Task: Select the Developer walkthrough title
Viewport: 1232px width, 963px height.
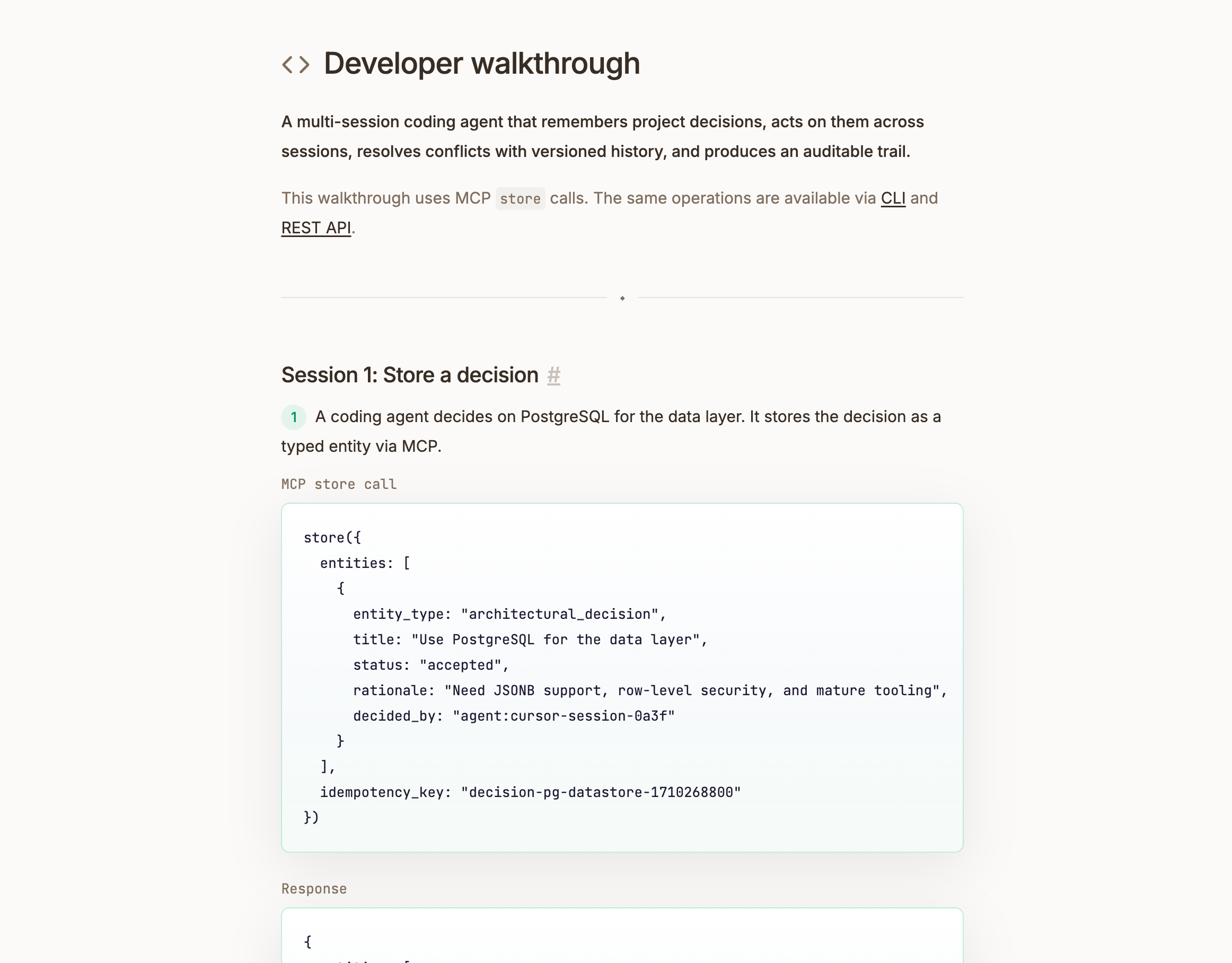Action: 481,63
